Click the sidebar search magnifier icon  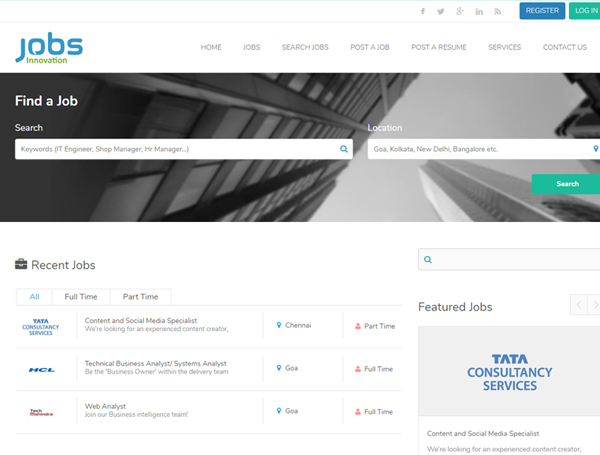point(428,260)
